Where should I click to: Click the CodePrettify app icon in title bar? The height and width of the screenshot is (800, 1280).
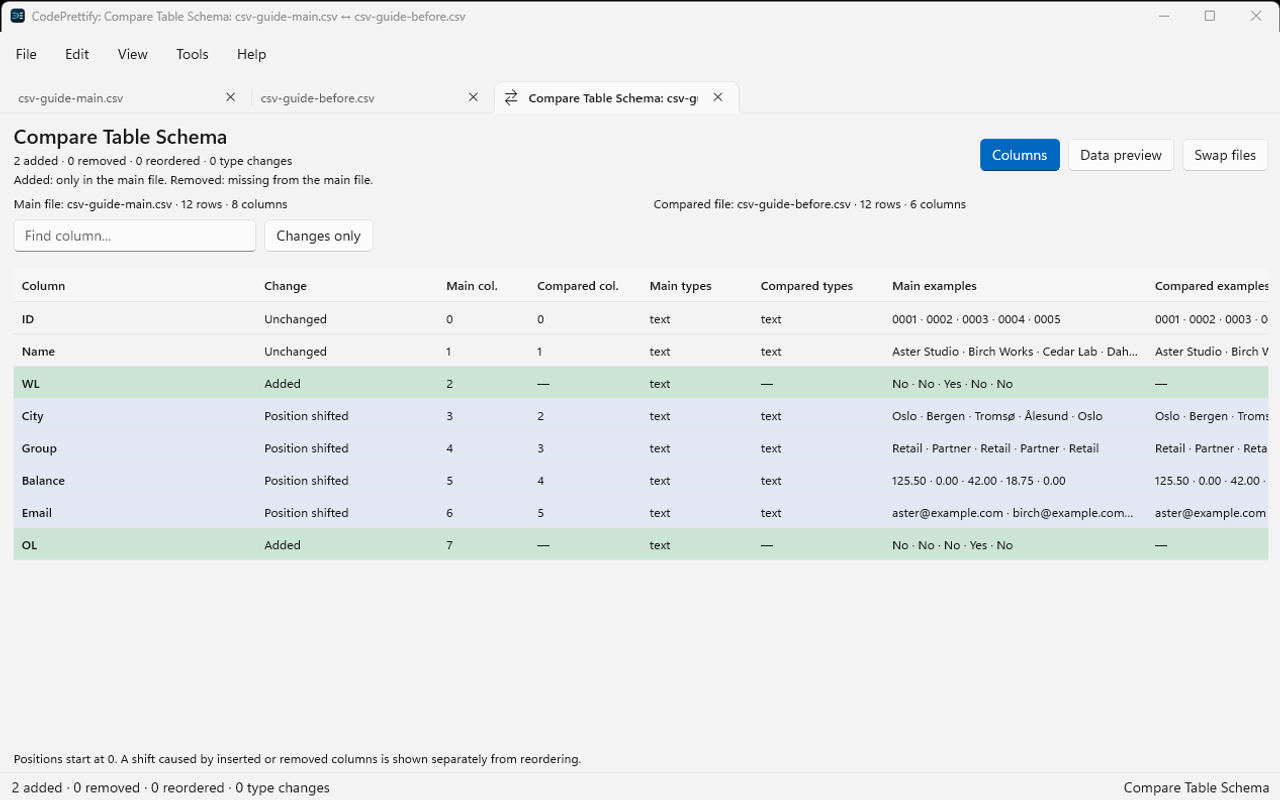(17, 16)
